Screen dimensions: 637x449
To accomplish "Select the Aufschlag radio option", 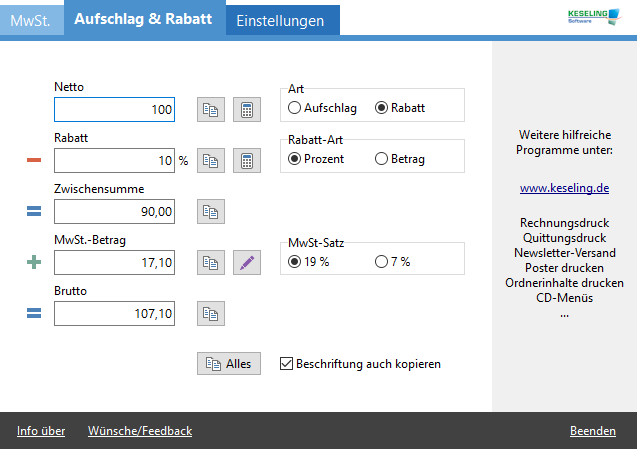I will pyautogui.click(x=295, y=108).
